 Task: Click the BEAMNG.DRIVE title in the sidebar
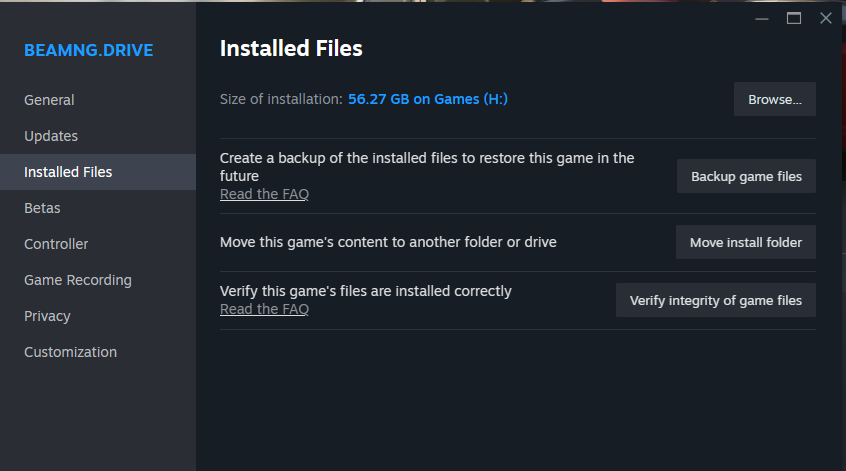point(89,50)
